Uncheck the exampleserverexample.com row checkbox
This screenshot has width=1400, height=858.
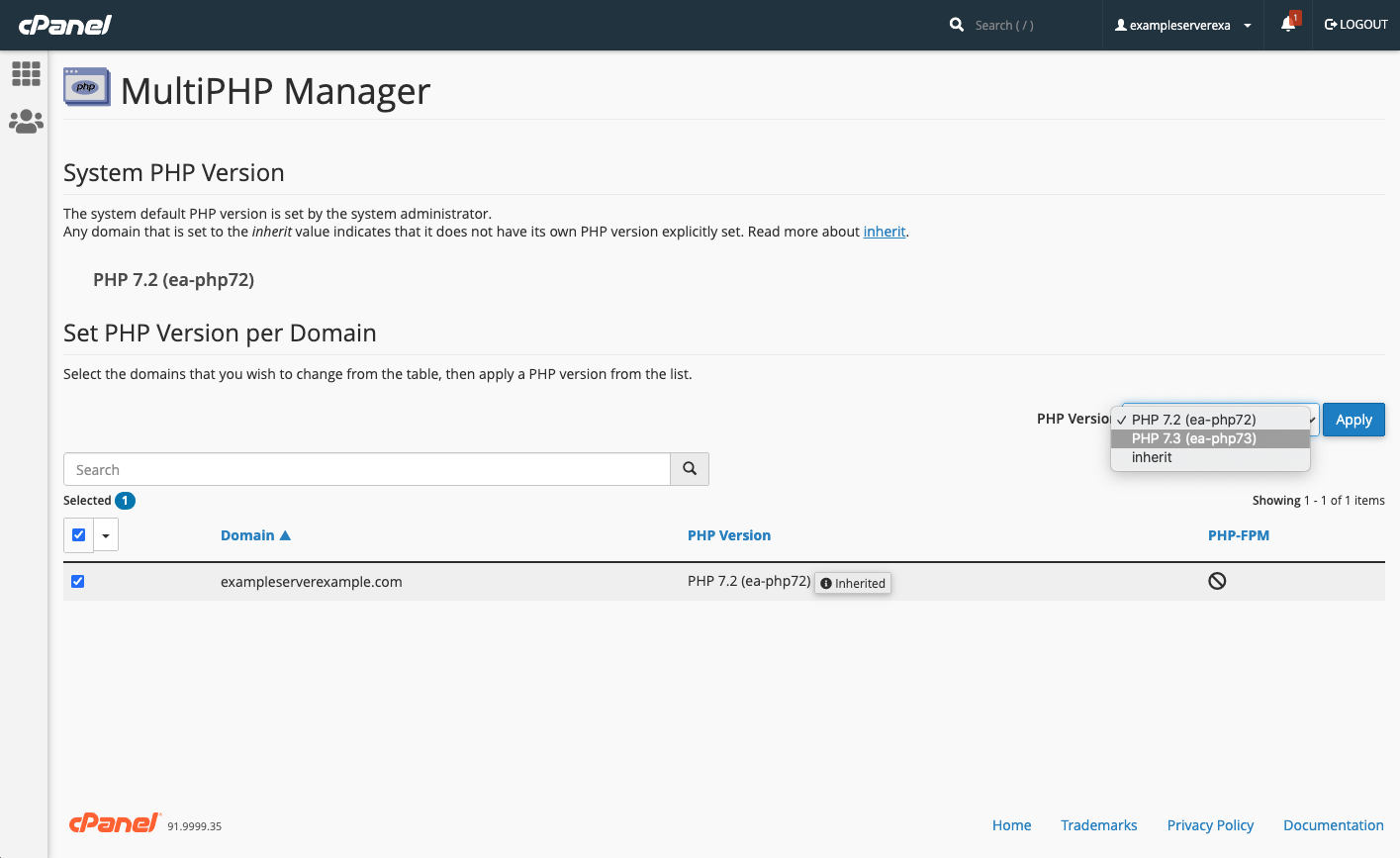click(77, 582)
